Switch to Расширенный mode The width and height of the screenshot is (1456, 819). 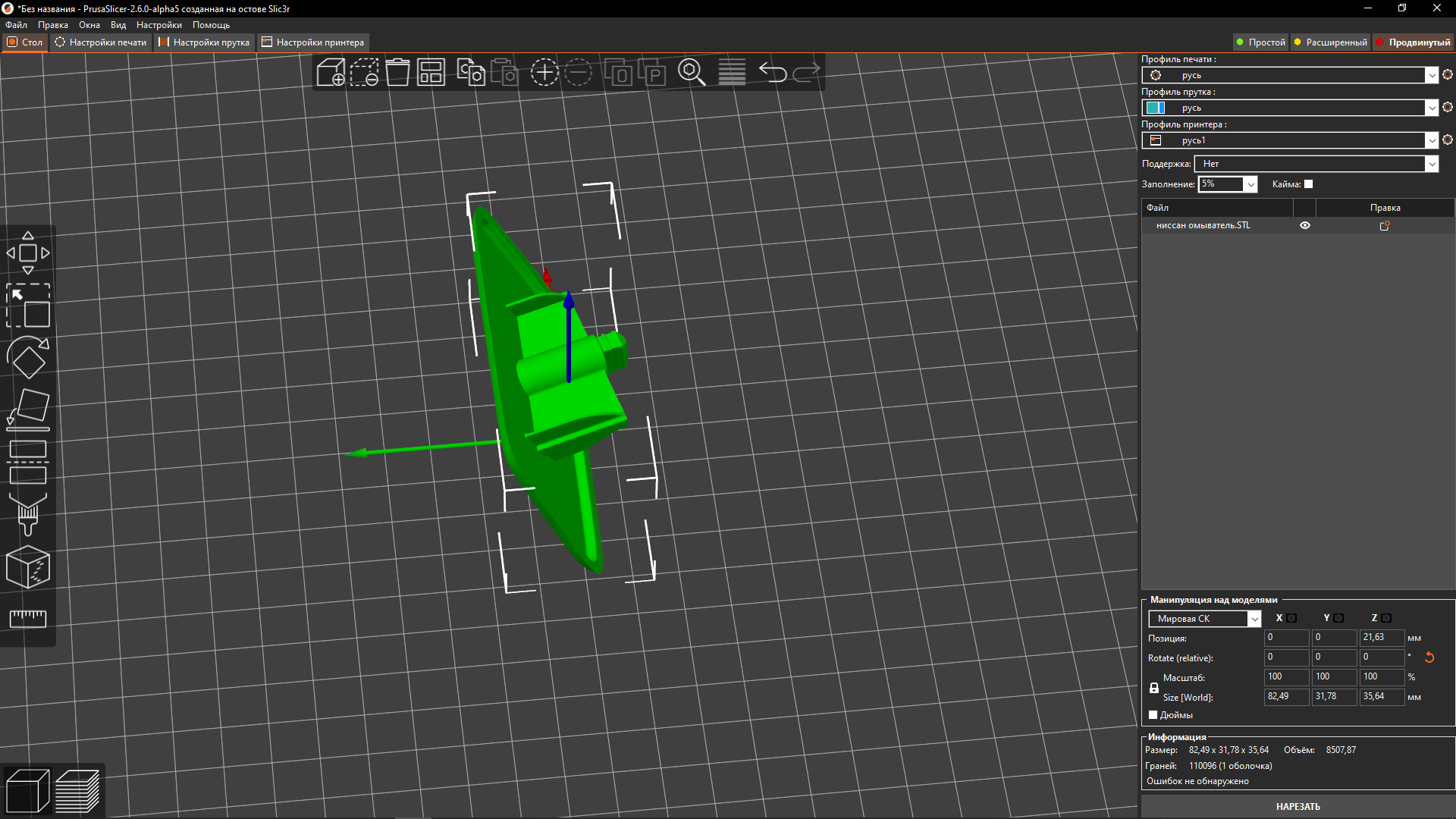click(x=1330, y=42)
